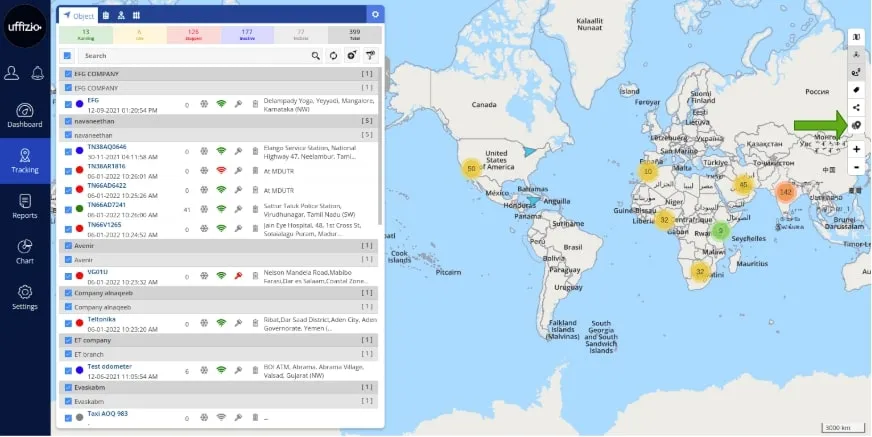Click the filter funnel icon
The width and height of the screenshot is (872, 437).
[x=369, y=56]
